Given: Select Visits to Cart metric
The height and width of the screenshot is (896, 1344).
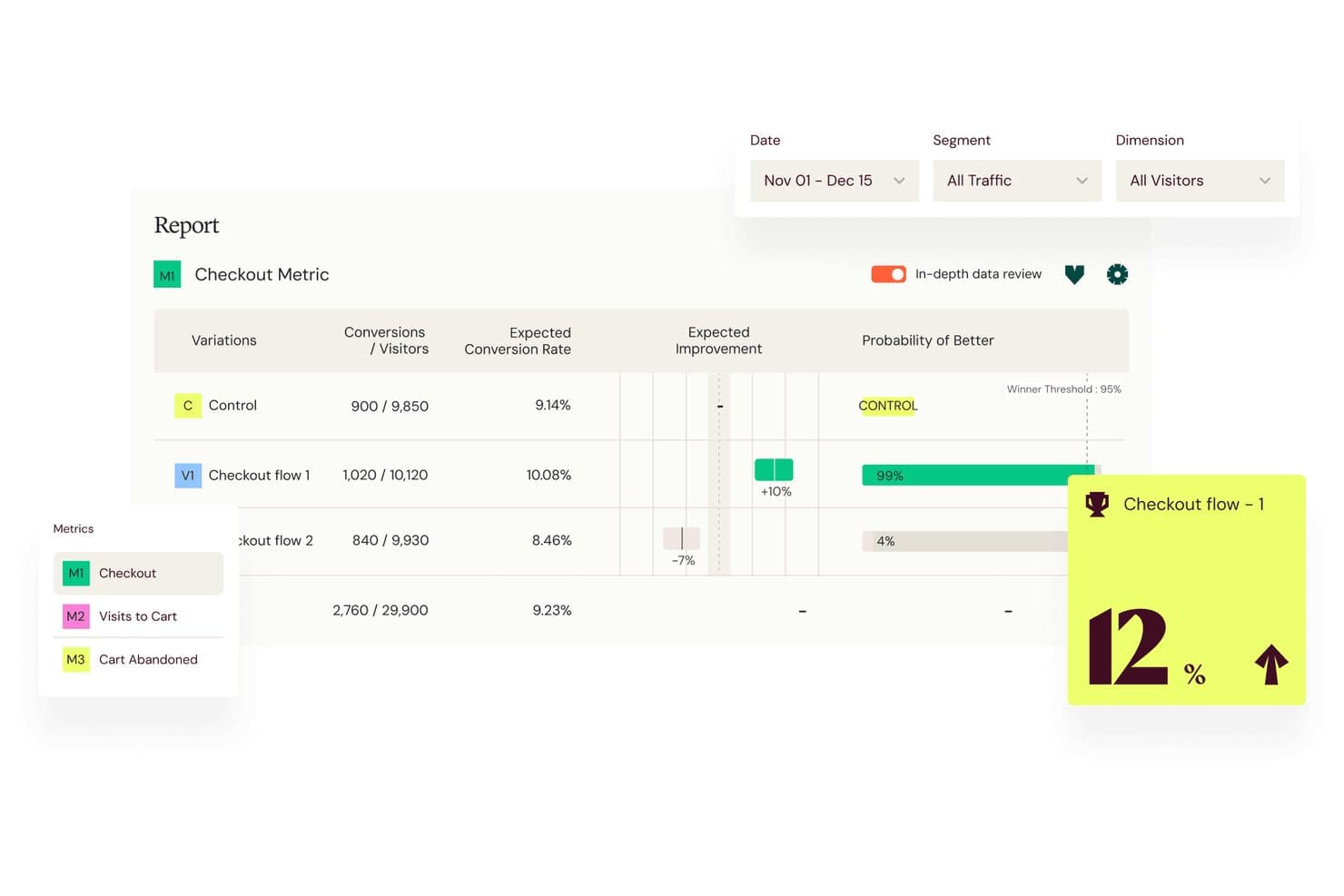Looking at the screenshot, I should coord(138,616).
